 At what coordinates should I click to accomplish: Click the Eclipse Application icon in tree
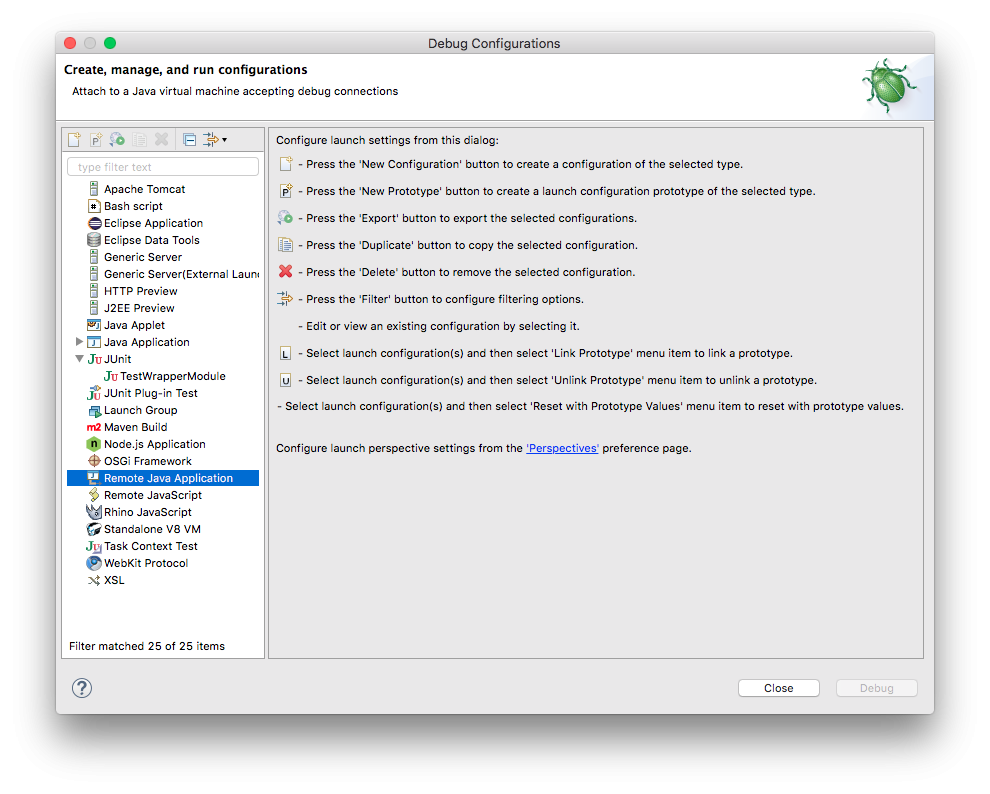point(94,223)
